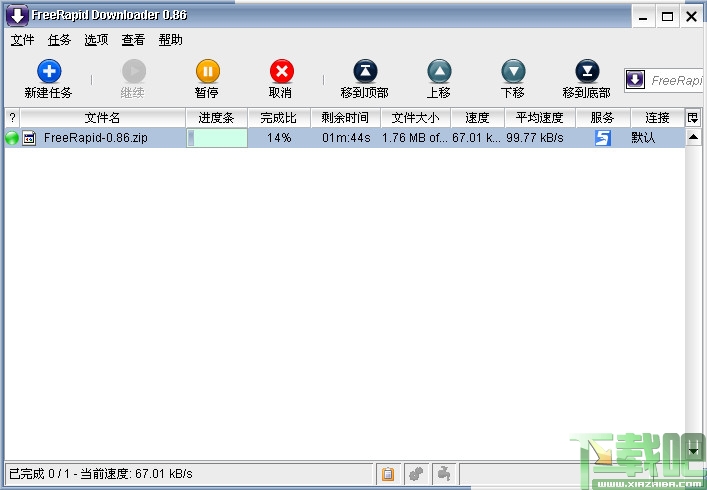Minimize the FreeRapid Downloader window
The width and height of the screenshot is (707, 490).
tap(643, 17)
